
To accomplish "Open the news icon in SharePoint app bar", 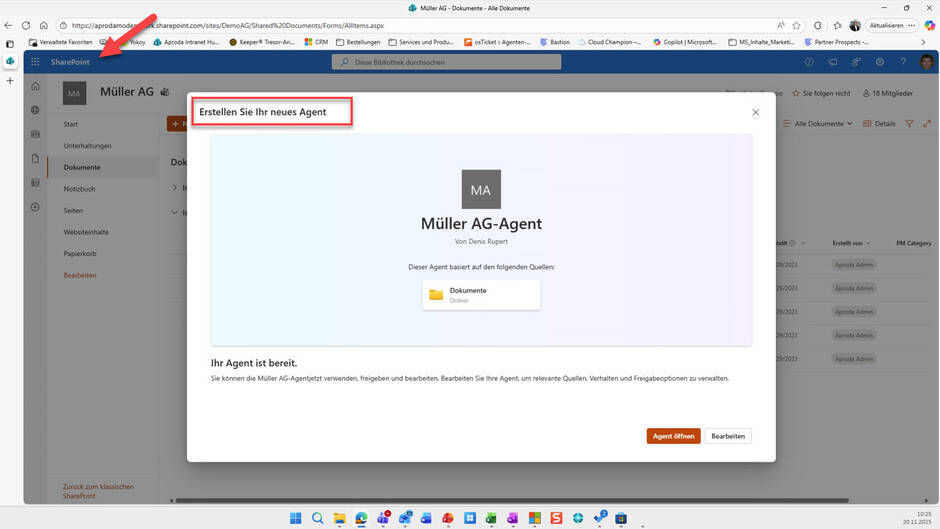I will (x=35, y=134).
